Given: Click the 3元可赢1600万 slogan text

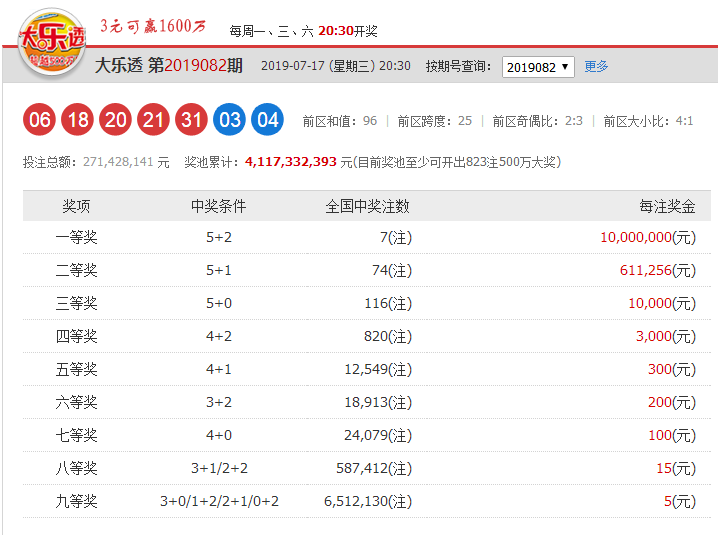Looking at the screenshot, I should coord(153,26).
